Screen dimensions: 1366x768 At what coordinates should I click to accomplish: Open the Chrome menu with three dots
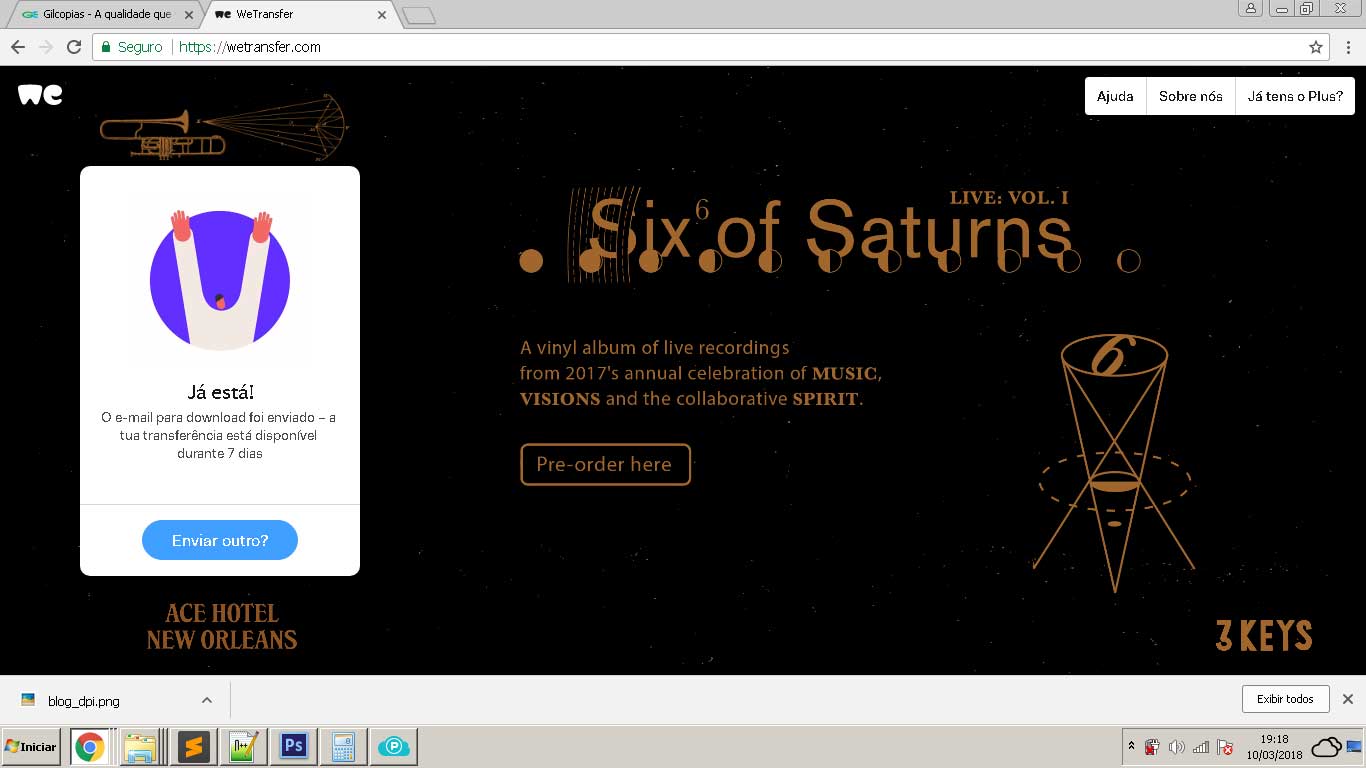(1348, 47)
